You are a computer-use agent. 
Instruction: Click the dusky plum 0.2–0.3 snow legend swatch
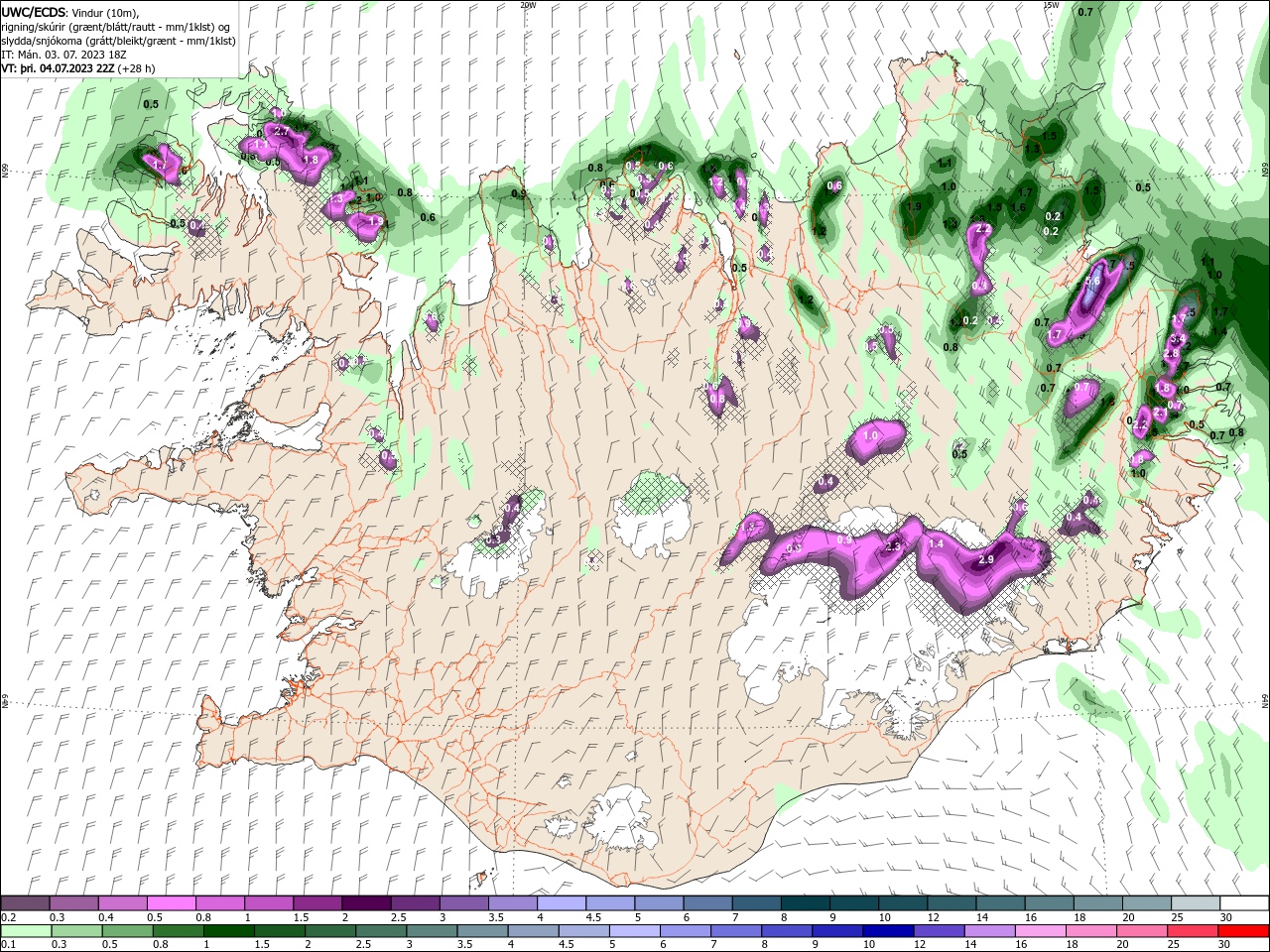click(25, 903)
